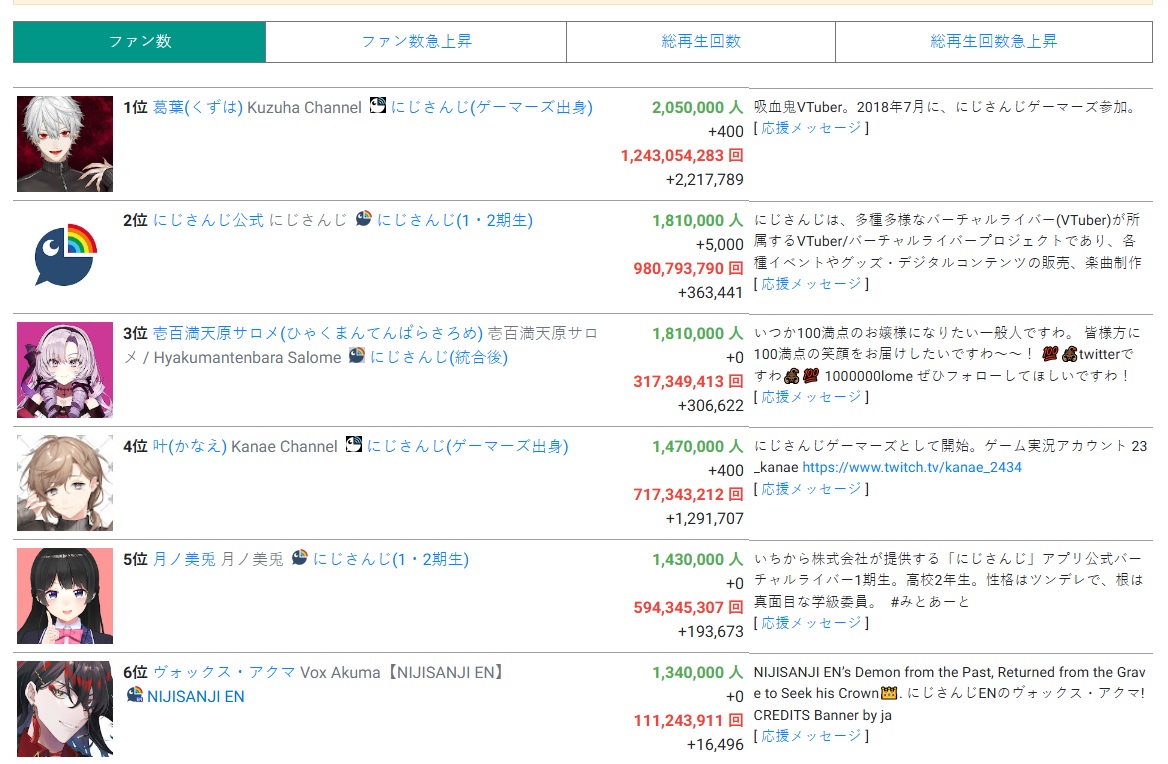Click the +2,217,789 view increase
This screenshot has width=1168, height=764.
pyautogui.click(x=705, y=179)
